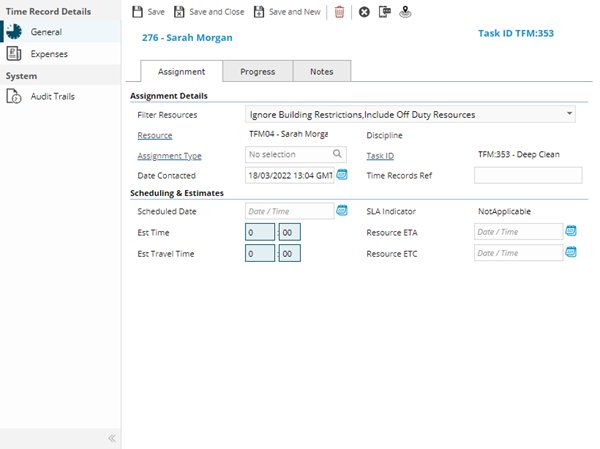The width and height of the screenshot is (600, 449).
Task: Open calendar picker for Resource ETA
Action: pos(571,231)
